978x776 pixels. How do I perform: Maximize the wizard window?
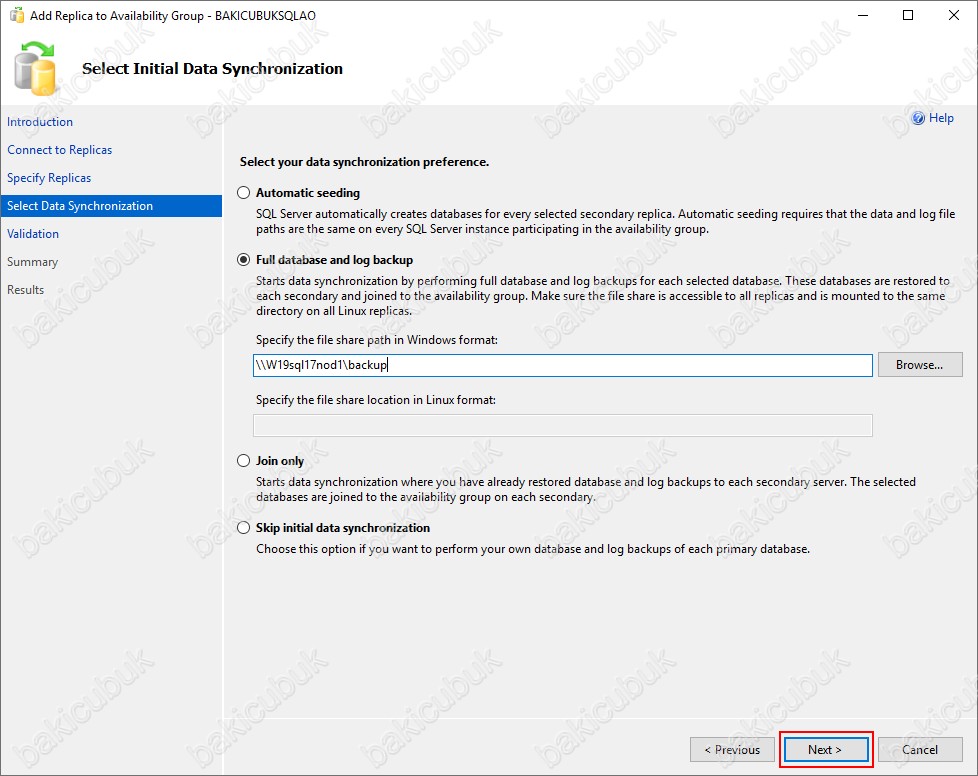tap(908, 15)
